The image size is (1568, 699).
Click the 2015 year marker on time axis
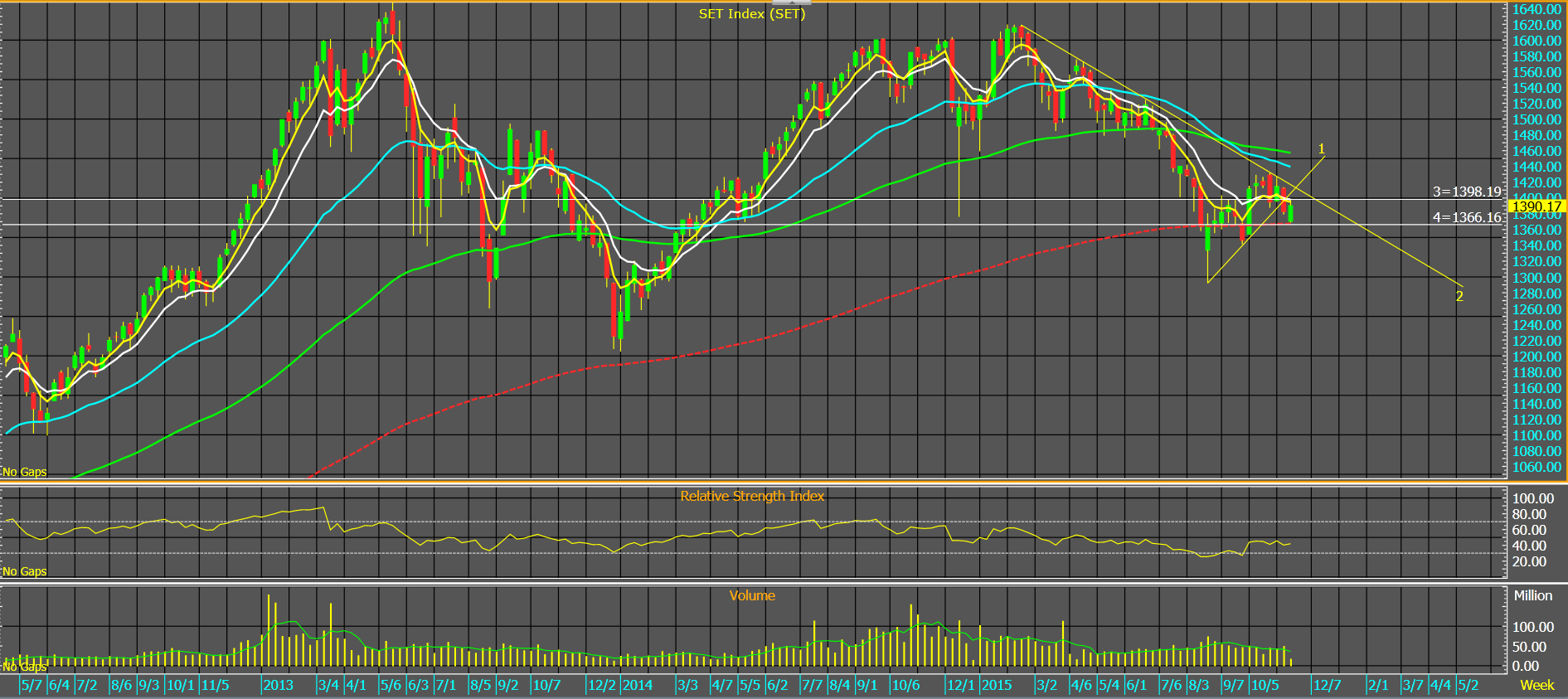point(997,685)
